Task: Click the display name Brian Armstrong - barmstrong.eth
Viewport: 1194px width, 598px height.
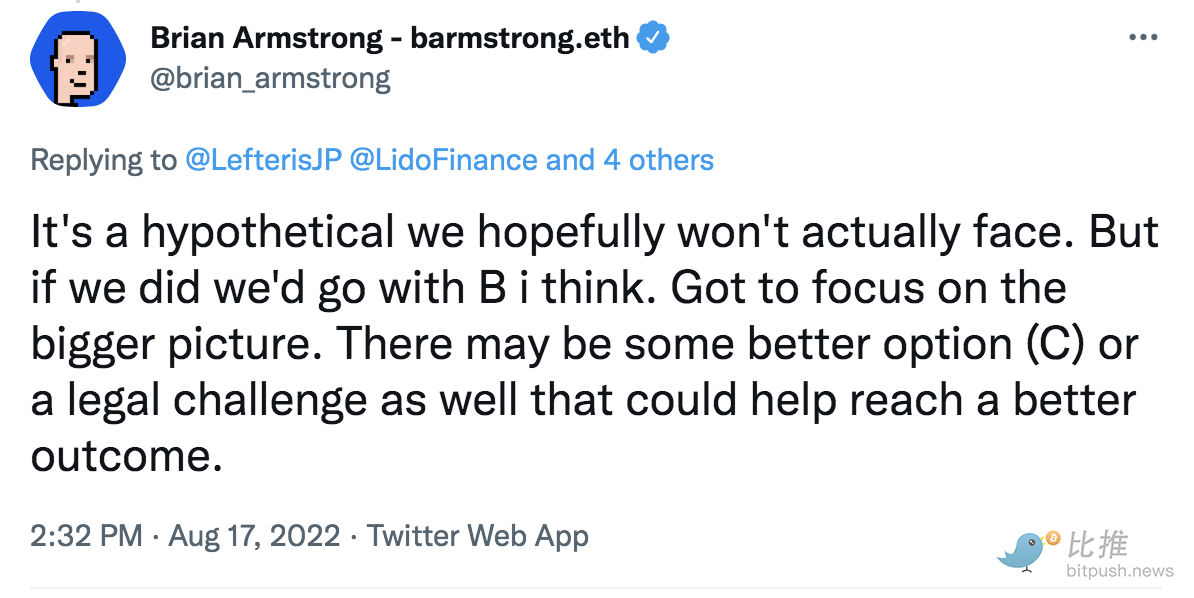Action: coord(390,37)
